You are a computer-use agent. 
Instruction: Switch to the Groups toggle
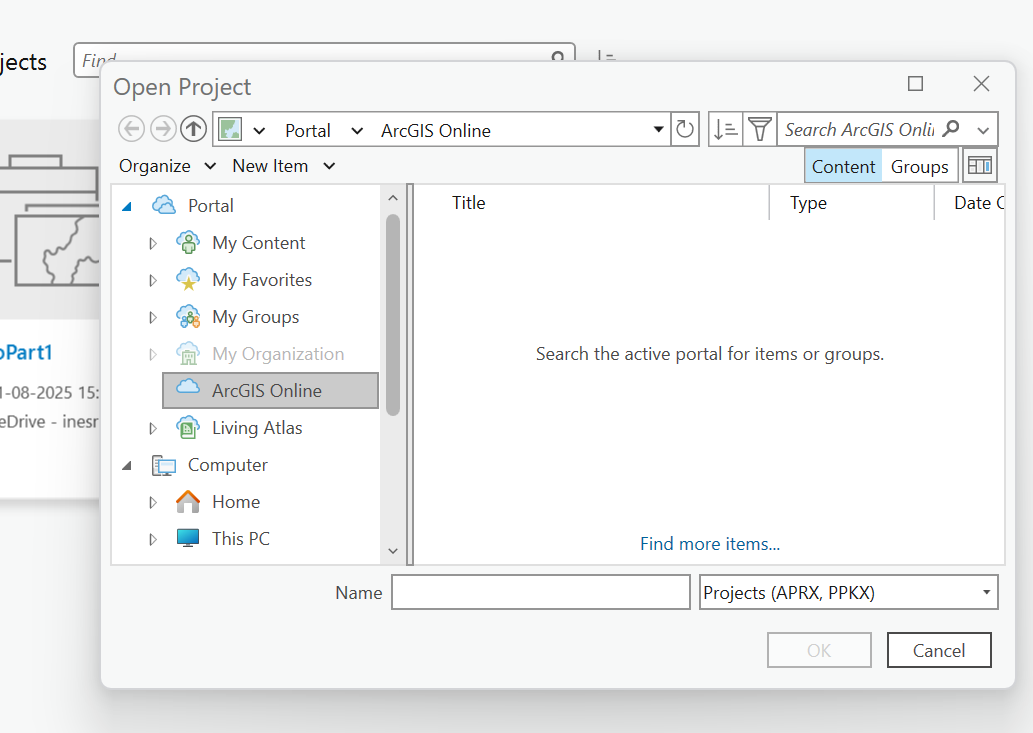click(x=919, y=166)
